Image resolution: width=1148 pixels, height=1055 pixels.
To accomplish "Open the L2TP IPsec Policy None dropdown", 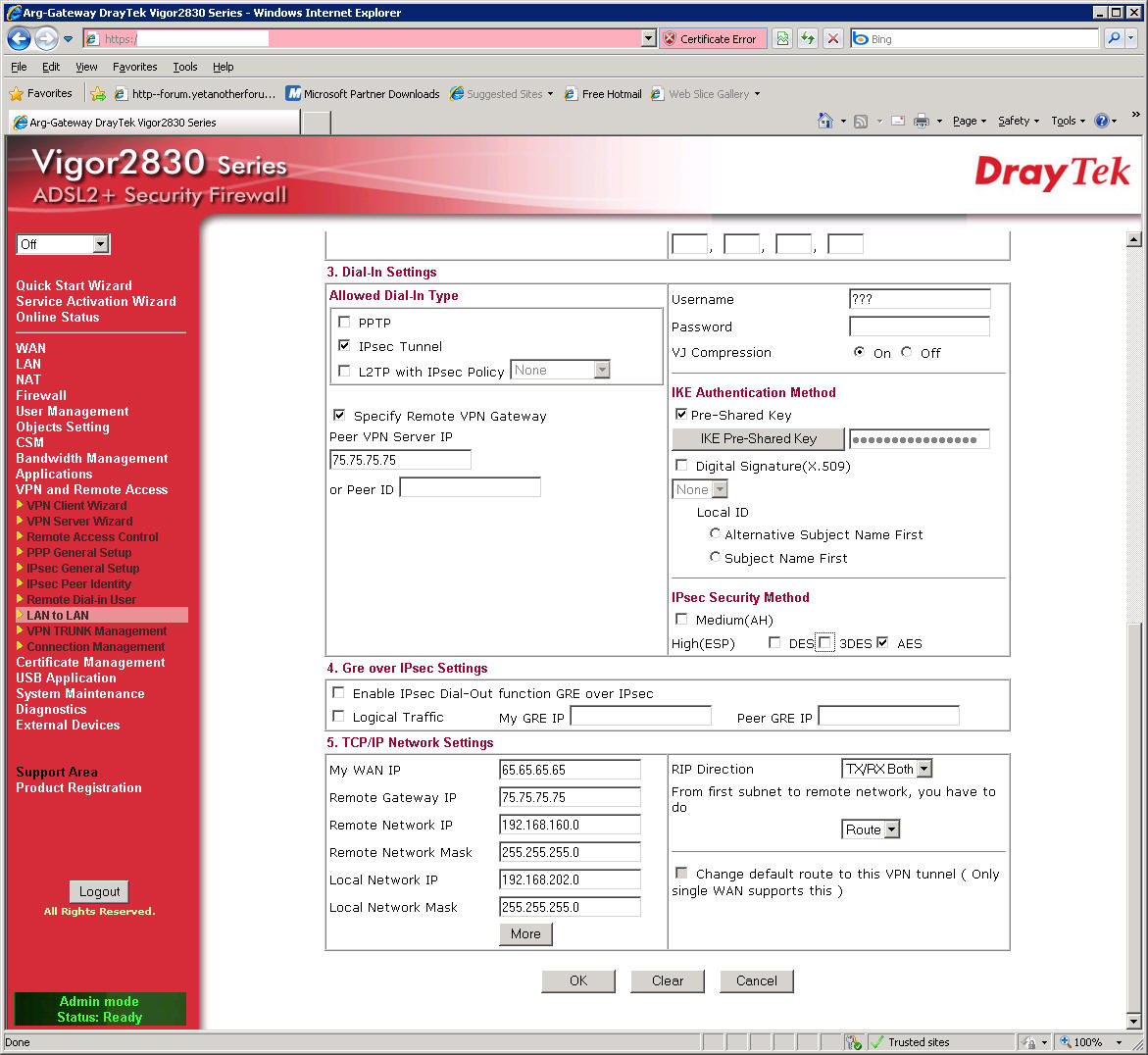I will click(x=560, y=370).
